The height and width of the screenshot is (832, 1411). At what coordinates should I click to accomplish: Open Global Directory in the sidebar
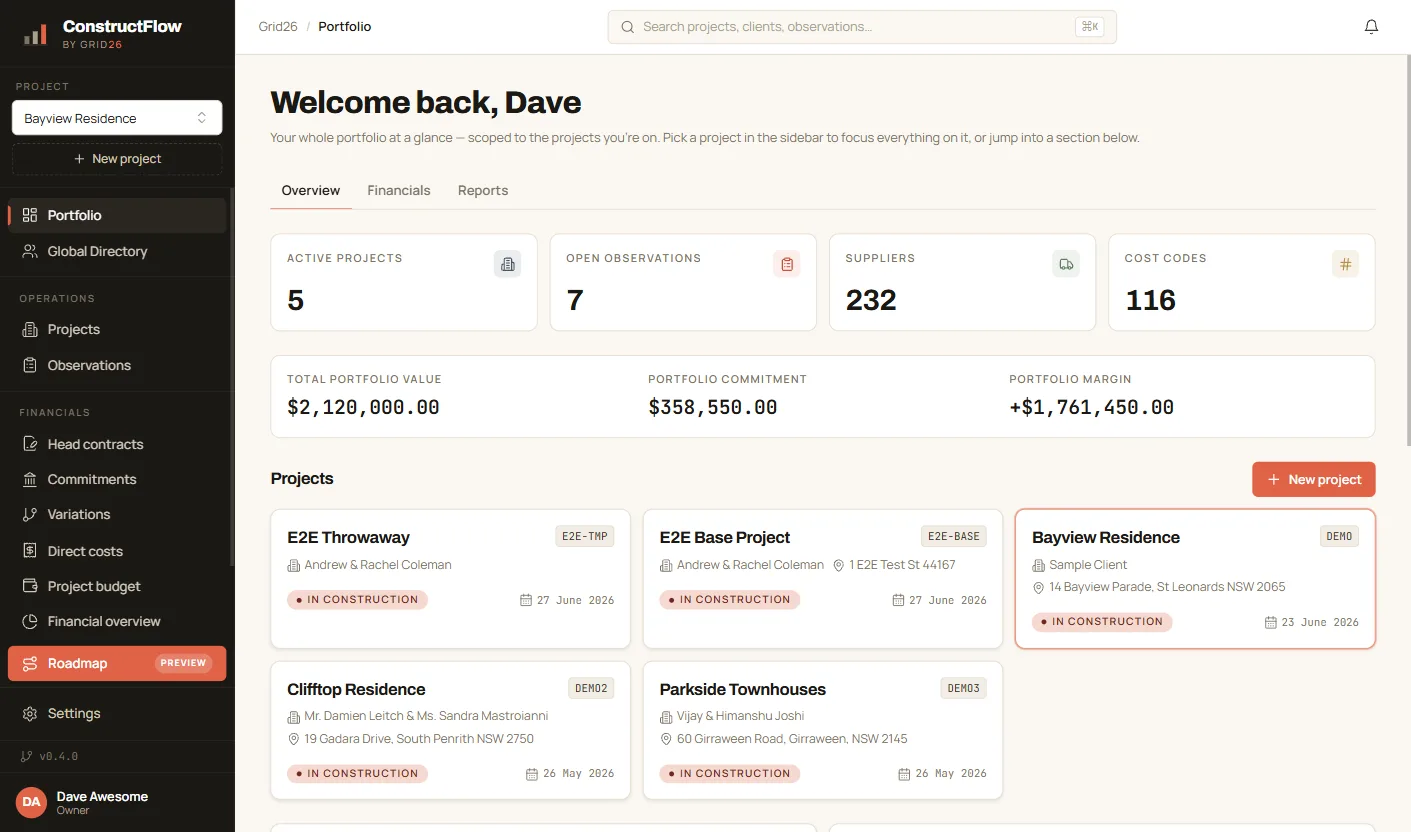pyautogui.click(x=117, y=251)
